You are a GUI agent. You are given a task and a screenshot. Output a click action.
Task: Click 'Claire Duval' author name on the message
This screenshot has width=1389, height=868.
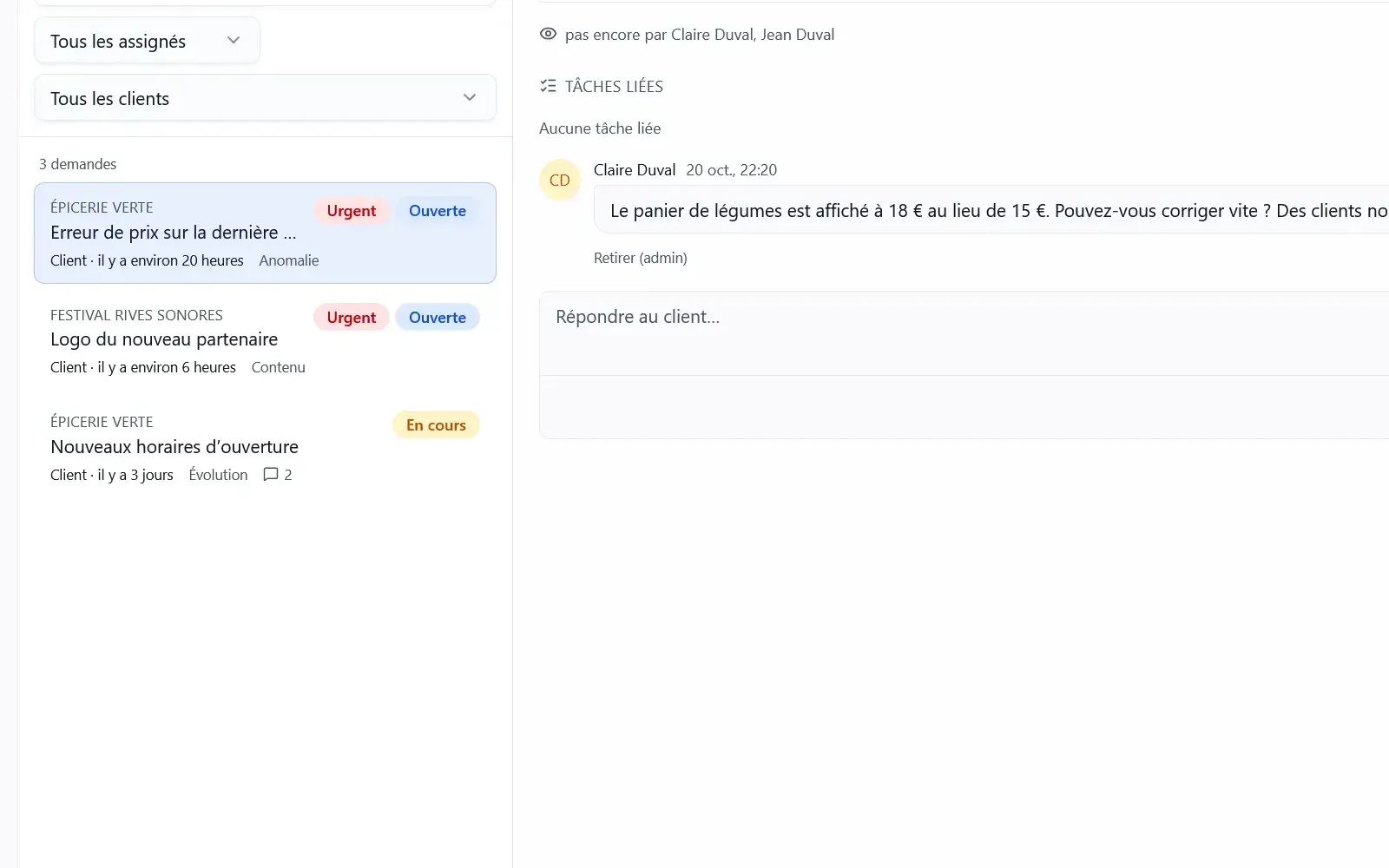coord(635,170)
